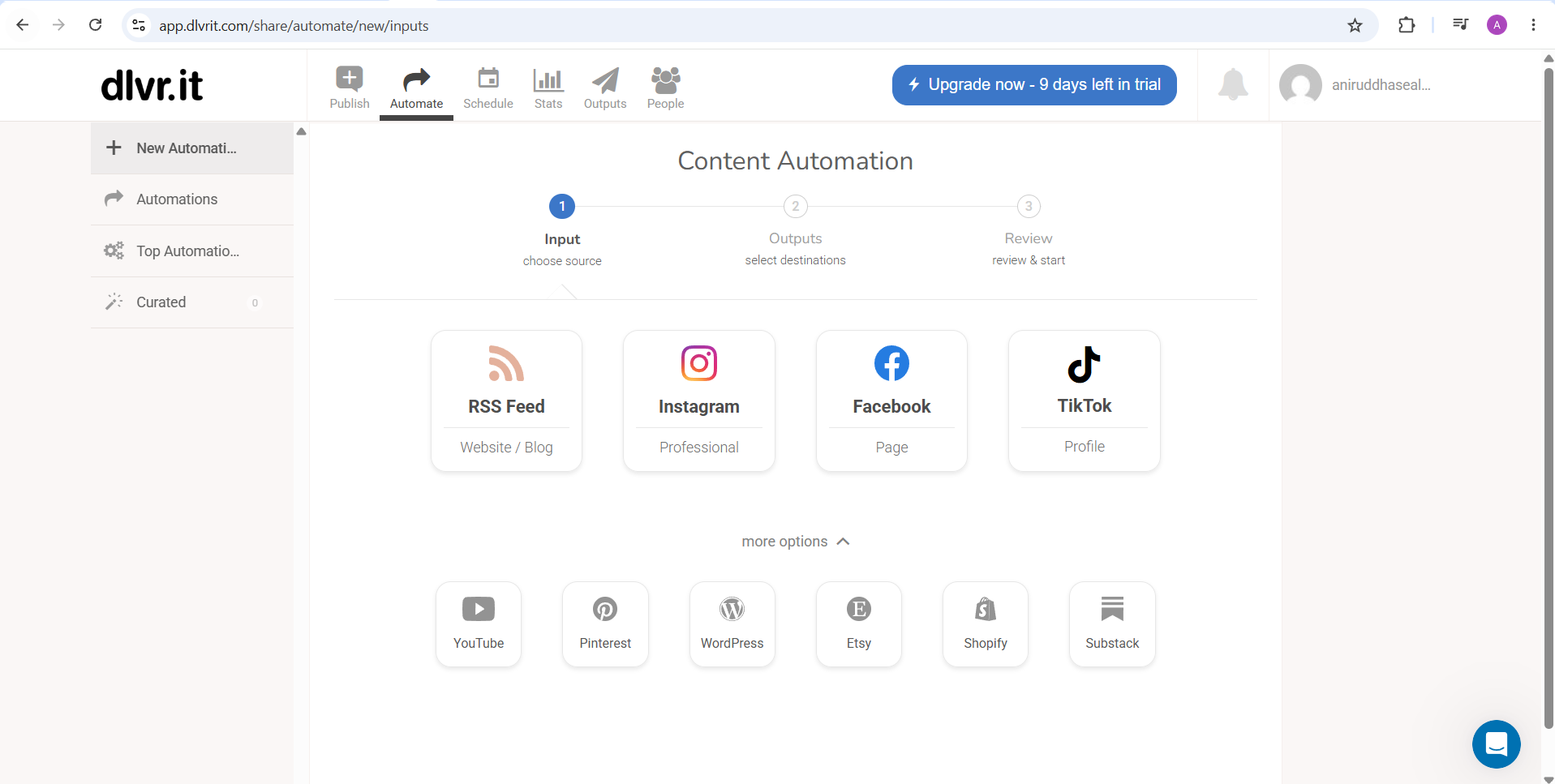Select Etsy as input source
This screenshot has width=1555, height=784.
pyautogui.click(x=859, y=624)
